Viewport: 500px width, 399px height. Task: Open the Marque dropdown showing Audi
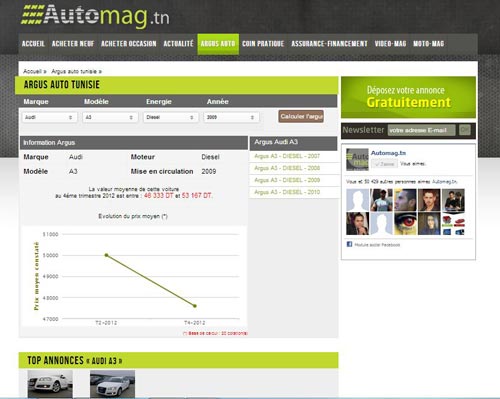click(50, 117)
